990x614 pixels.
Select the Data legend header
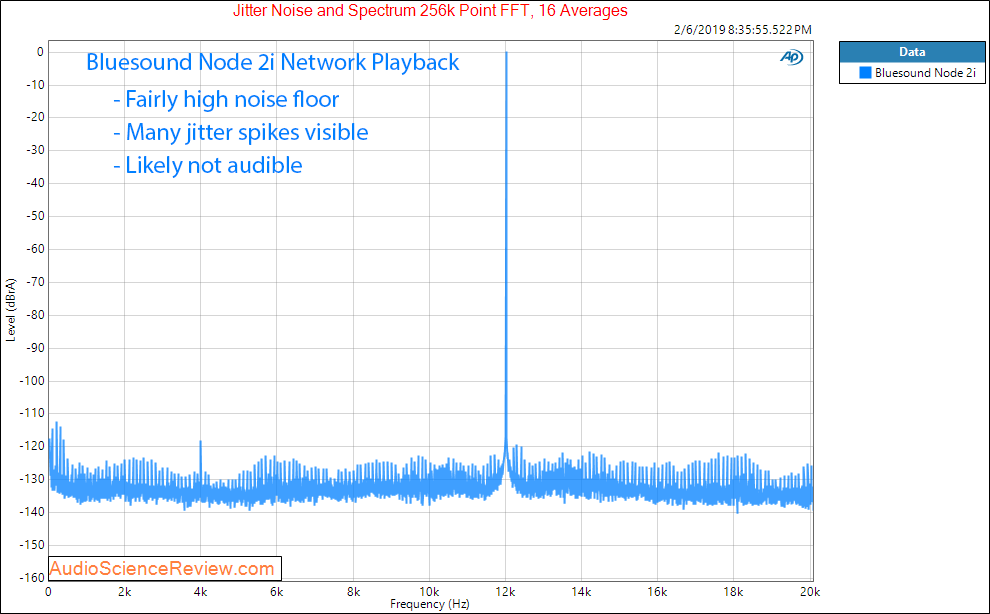pos(912,52)
